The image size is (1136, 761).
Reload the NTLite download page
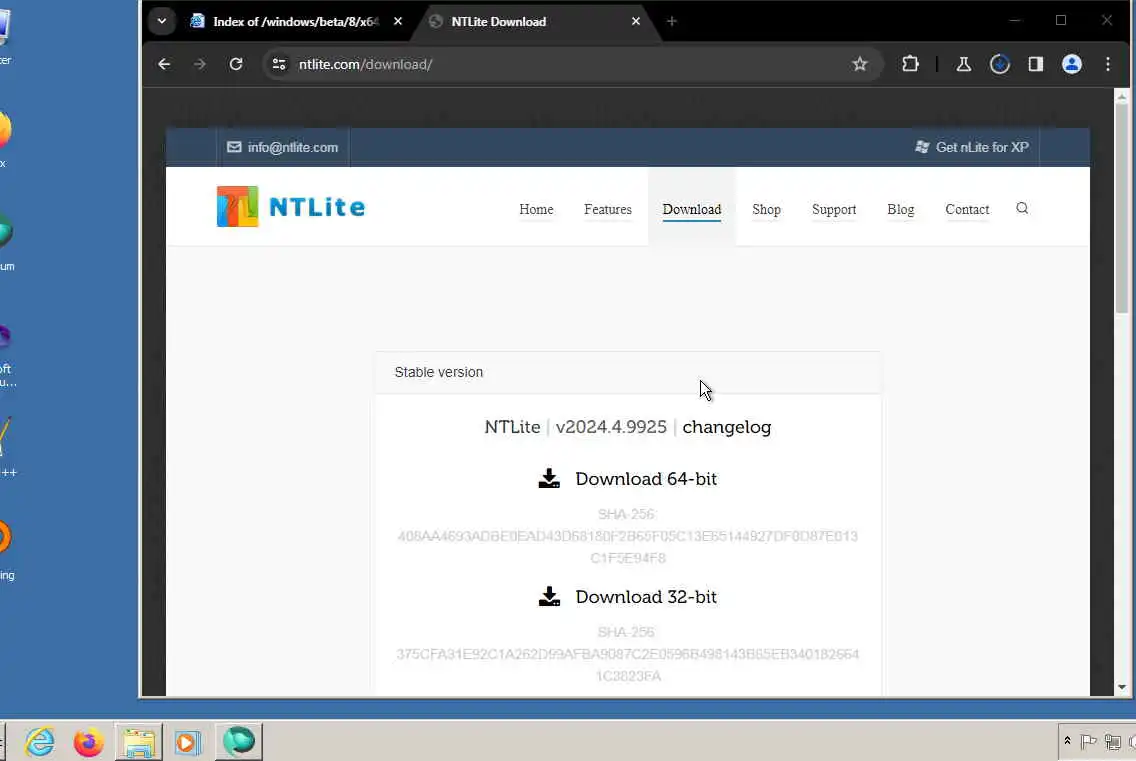coord(236,65)
